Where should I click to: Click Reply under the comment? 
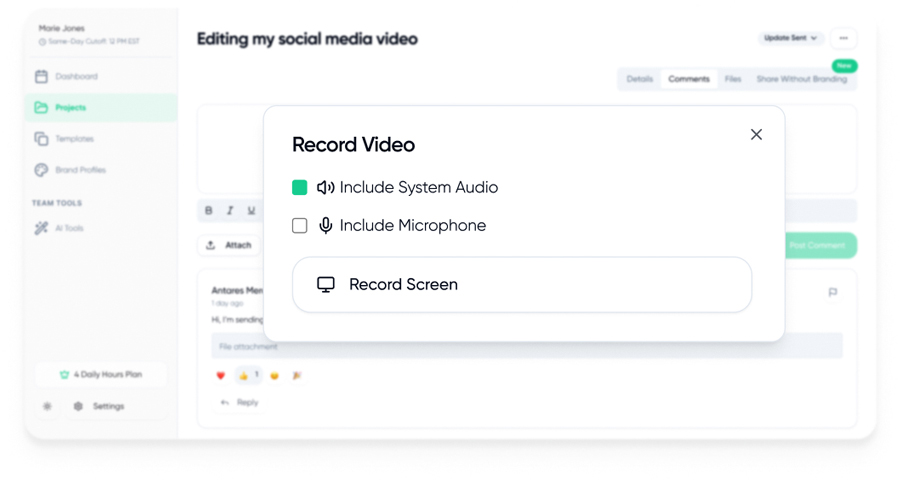coord(240,402)
